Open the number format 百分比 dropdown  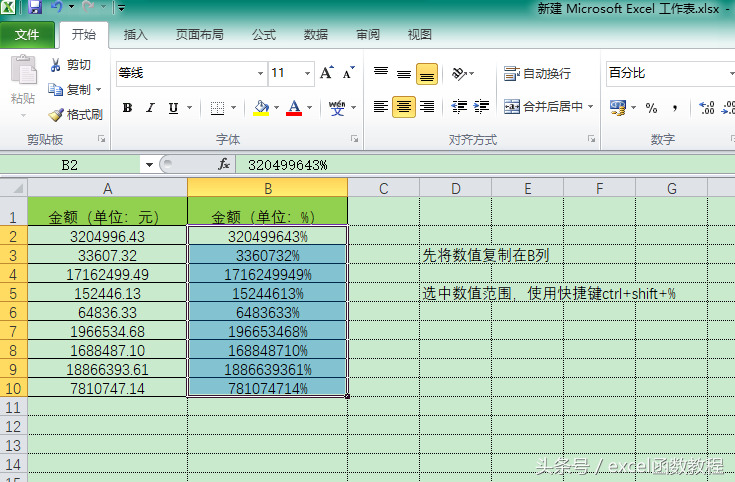[x=730, y=74]
